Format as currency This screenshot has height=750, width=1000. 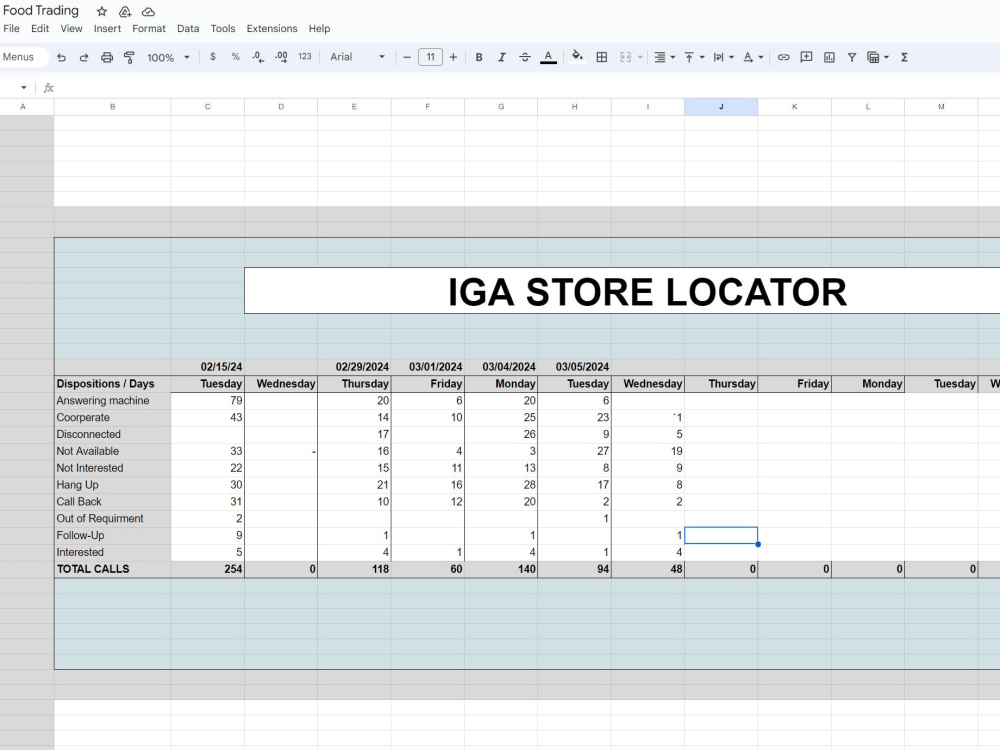point(213,57)
